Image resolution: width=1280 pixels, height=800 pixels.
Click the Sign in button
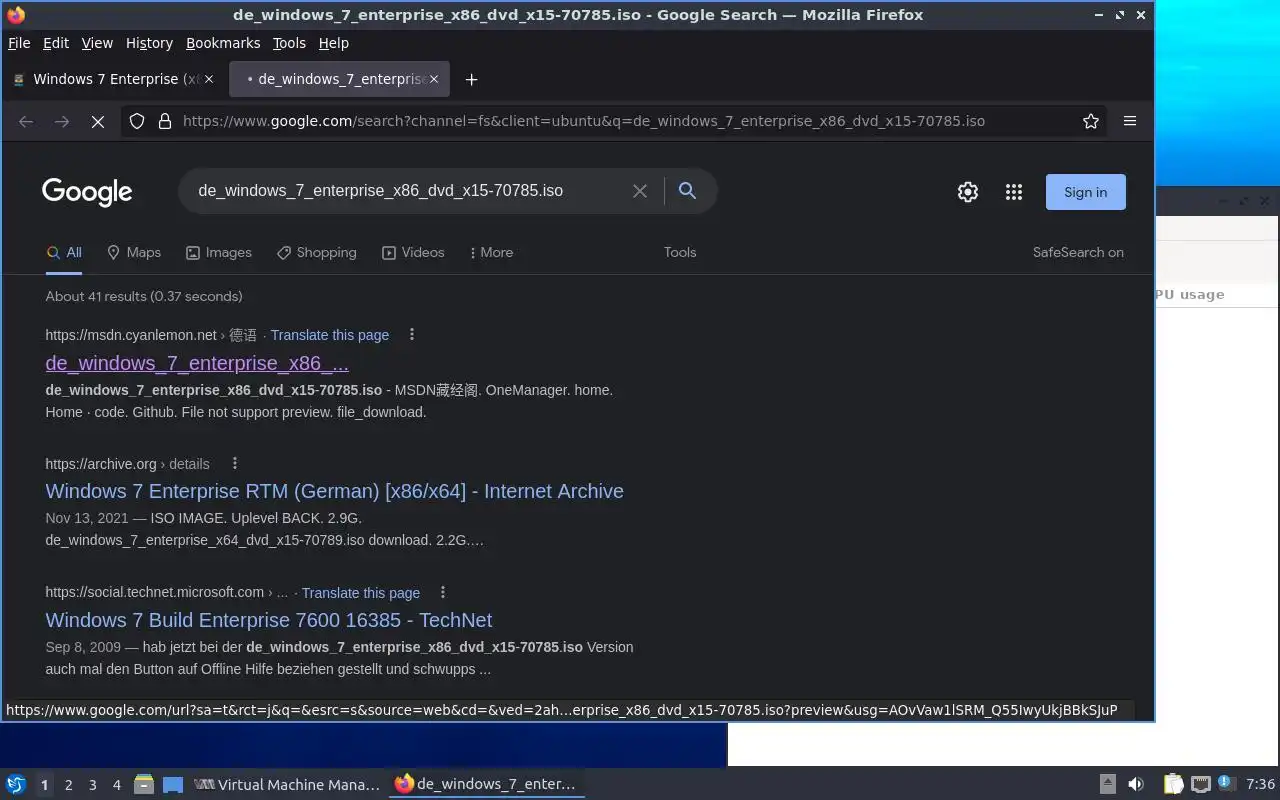(1086, 192)
